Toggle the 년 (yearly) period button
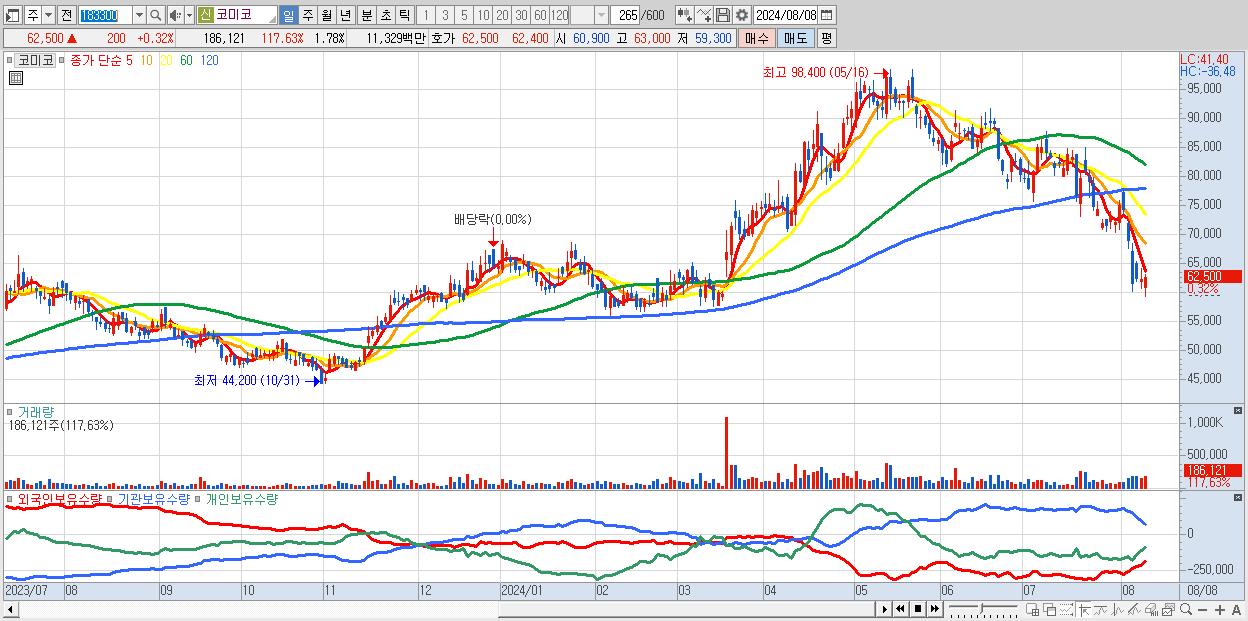1248x621 pixels. [x=345, y=15]
